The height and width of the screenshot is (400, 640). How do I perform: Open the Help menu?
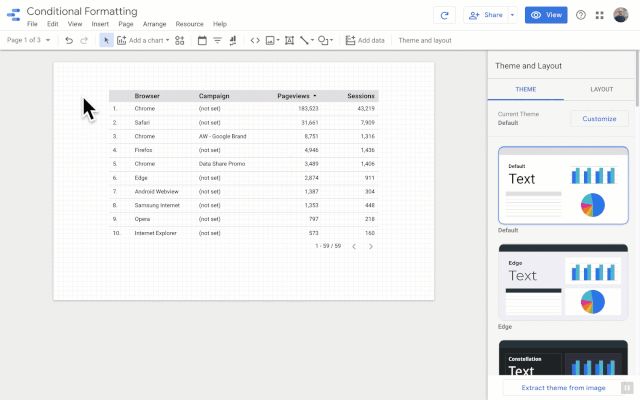[220, 24]
